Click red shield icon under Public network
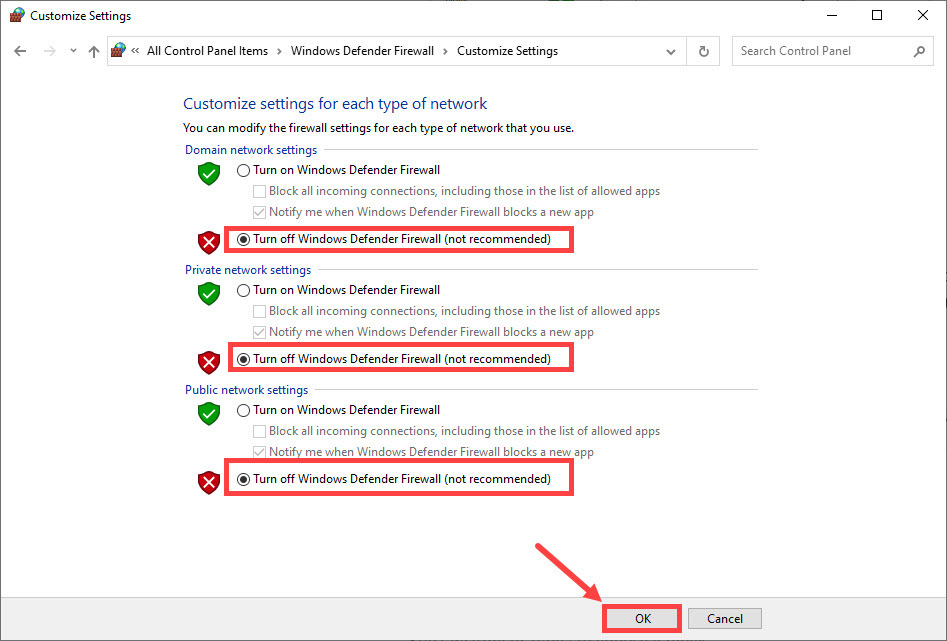Viewport: 947px width, 641px height. coord(209,483)
